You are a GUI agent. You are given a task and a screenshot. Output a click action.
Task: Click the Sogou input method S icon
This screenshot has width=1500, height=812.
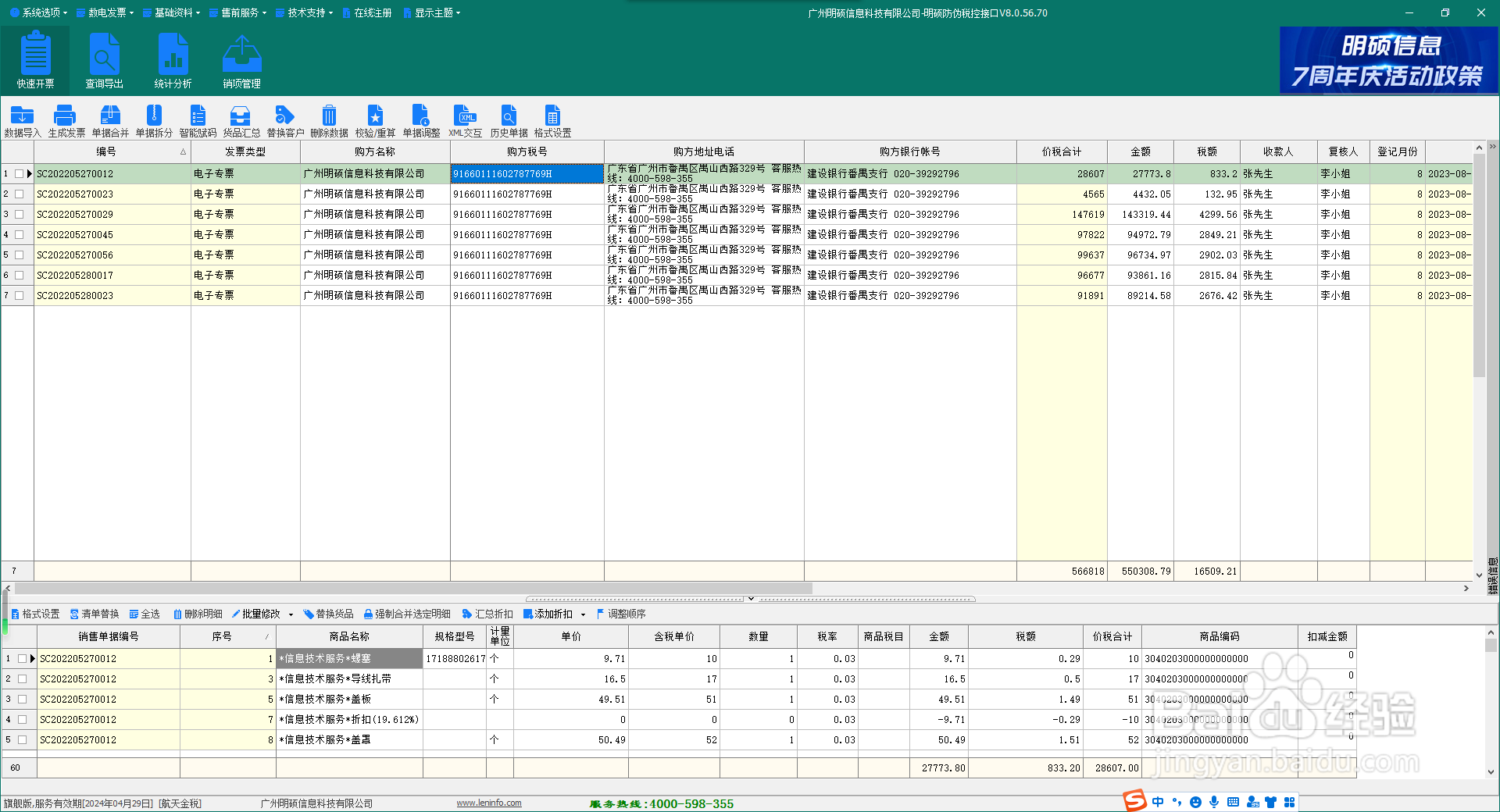(x=1134, y=801)
